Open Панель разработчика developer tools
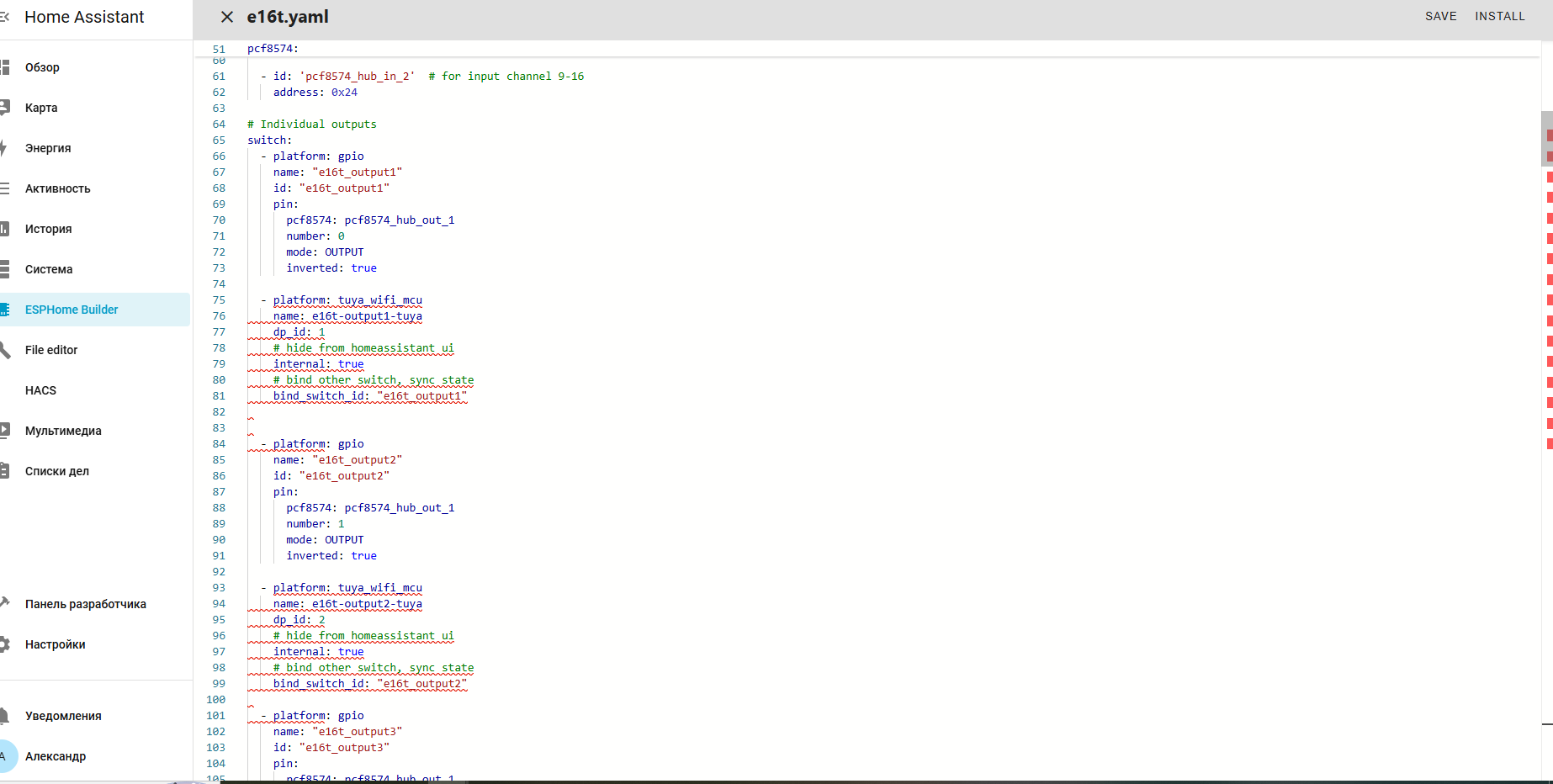This screenshot has width=1553, height=784. coord(85,604)
